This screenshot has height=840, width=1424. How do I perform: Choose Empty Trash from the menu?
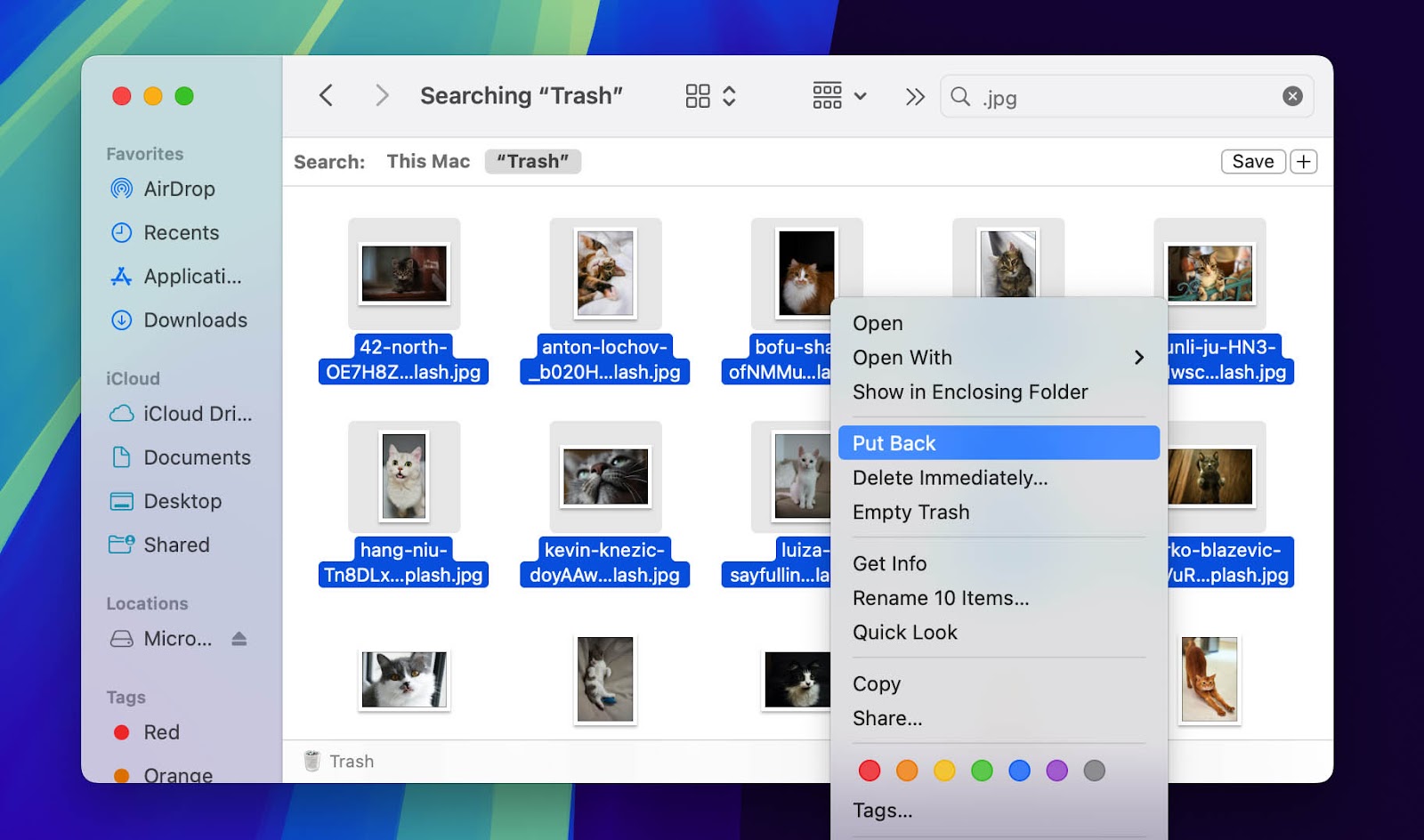click(x=910, y=512)
